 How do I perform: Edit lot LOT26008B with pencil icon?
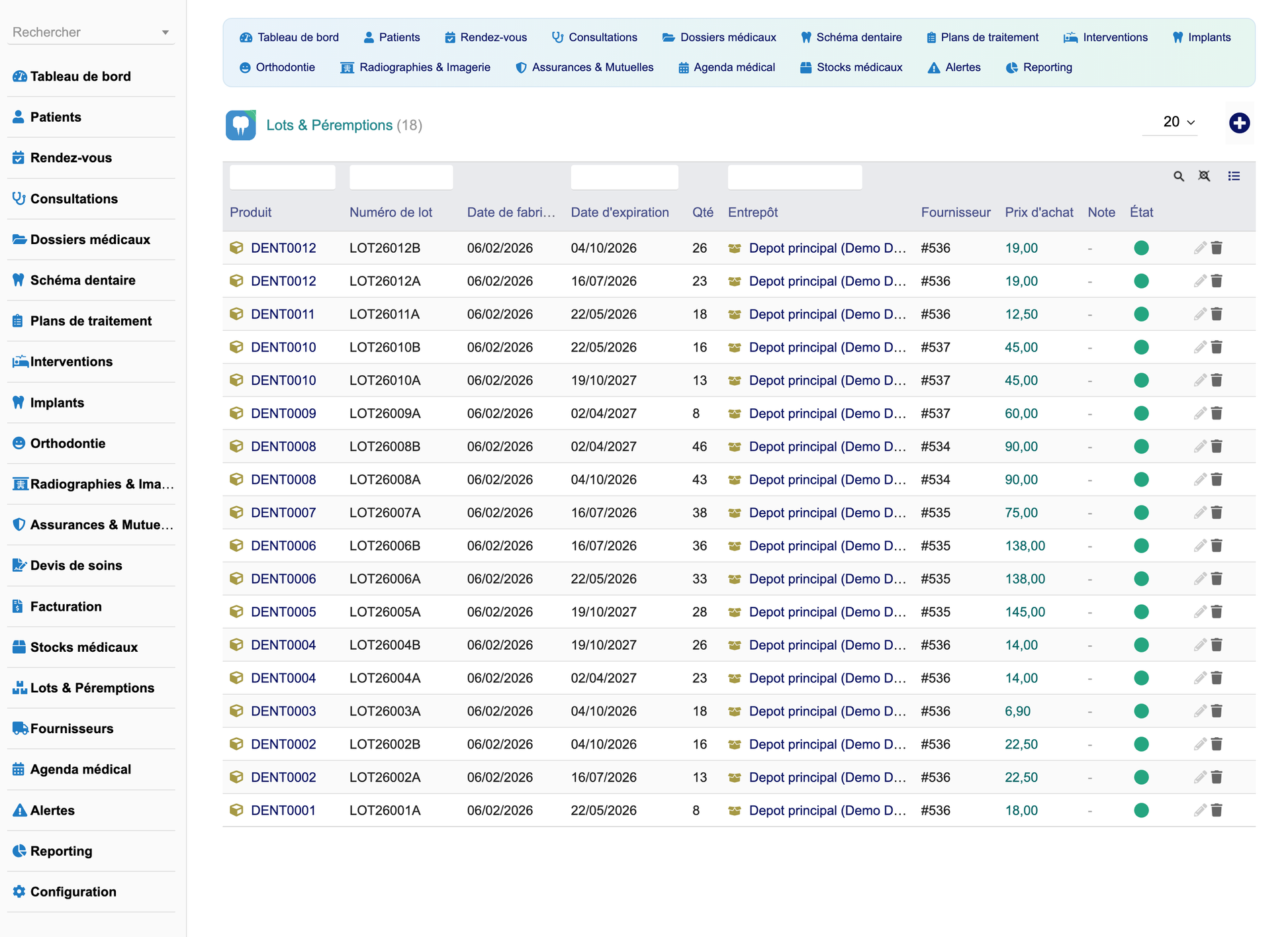[1200, 447]
